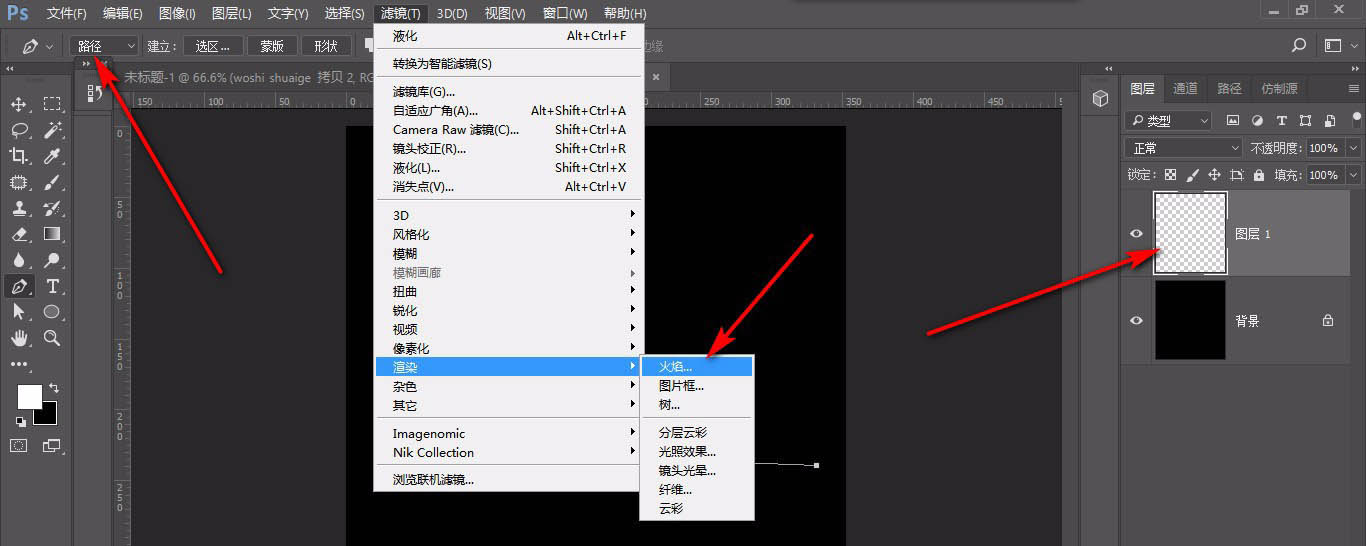Click the 蒙版 button
Image resolution: width=1366 pixels, height=546 pixels.
pos(272,46)
